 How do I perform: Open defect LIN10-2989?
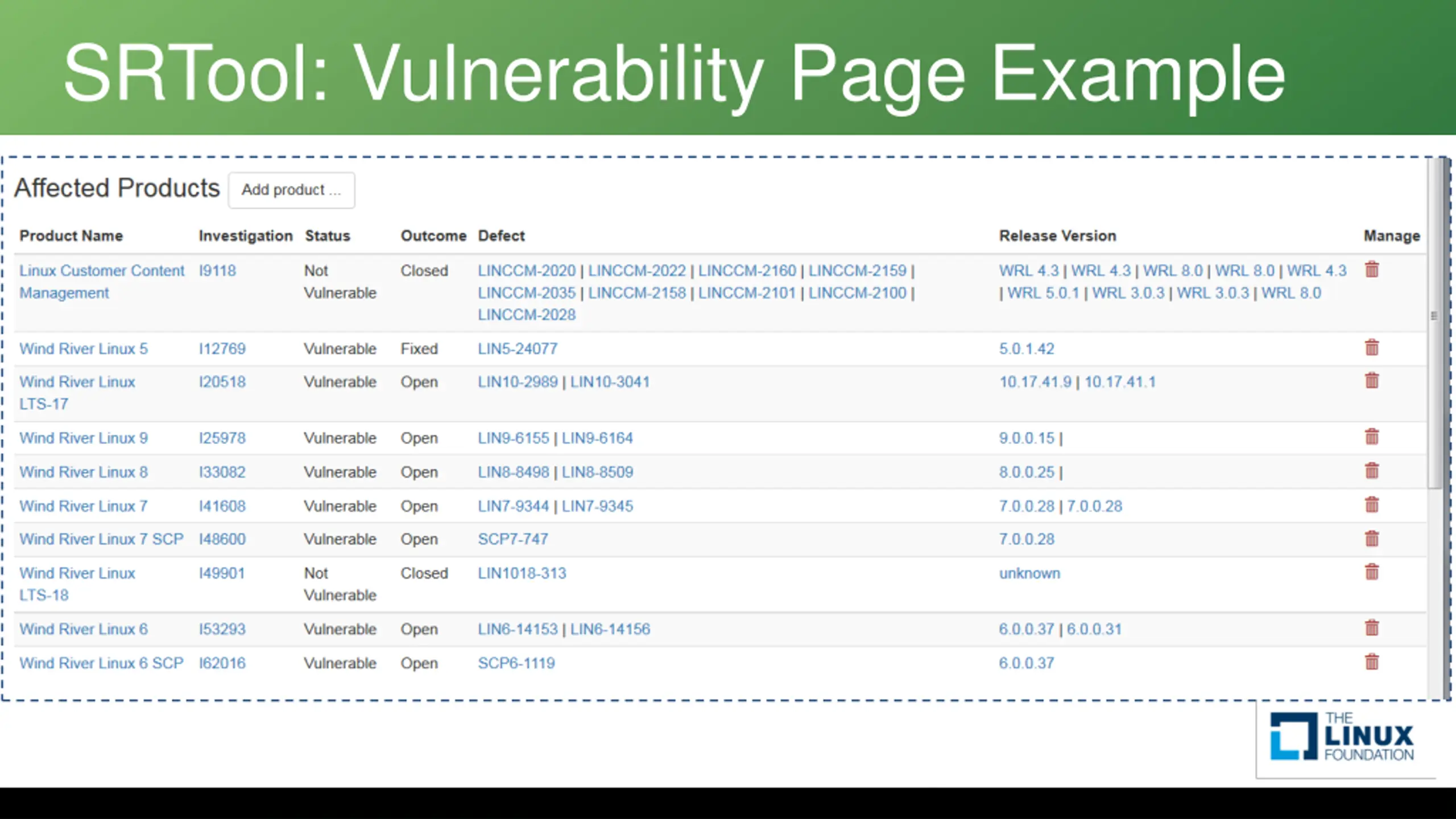(x=518, y=382)
